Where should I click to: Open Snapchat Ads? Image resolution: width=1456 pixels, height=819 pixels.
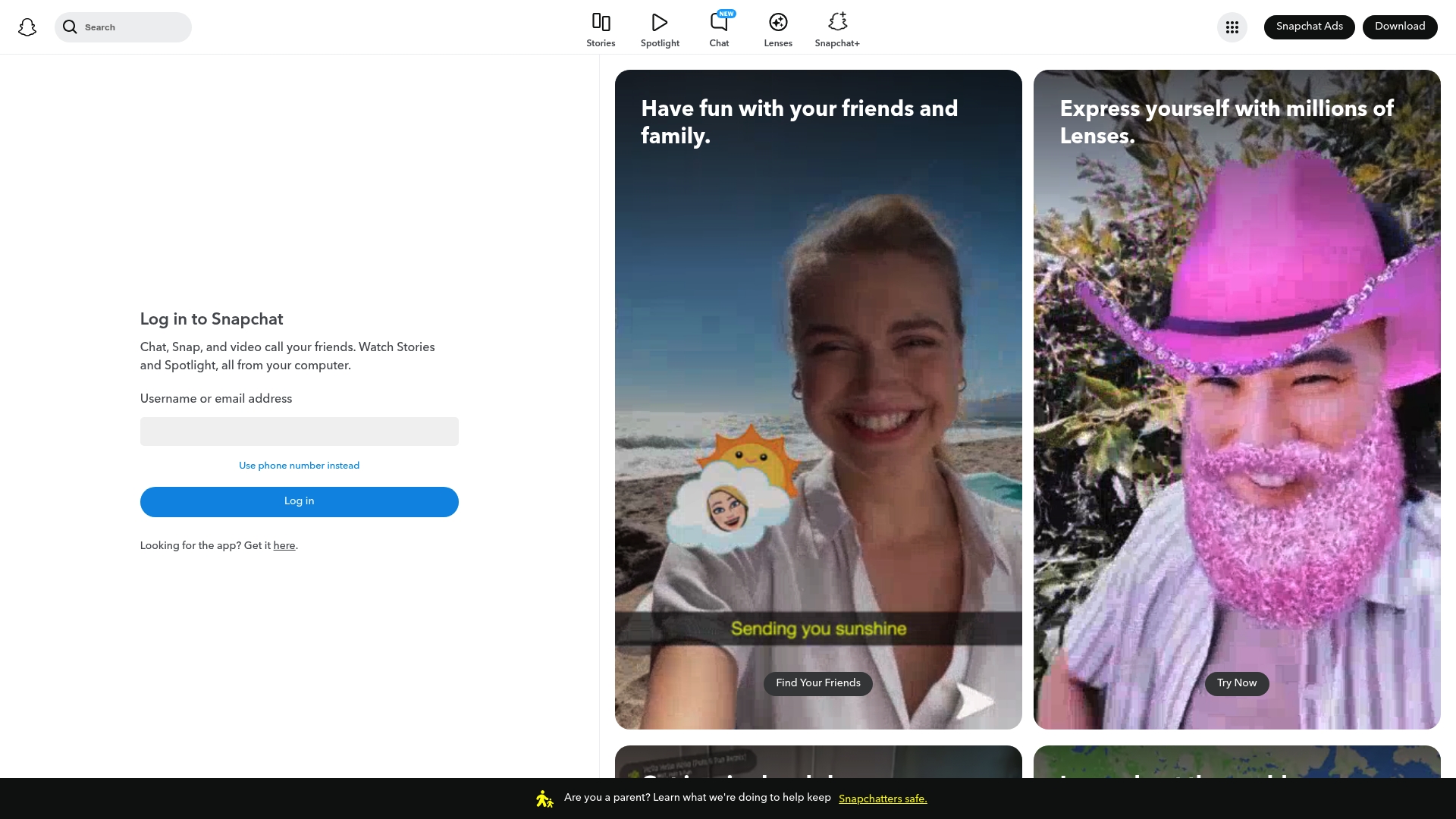click(1309, 26)
